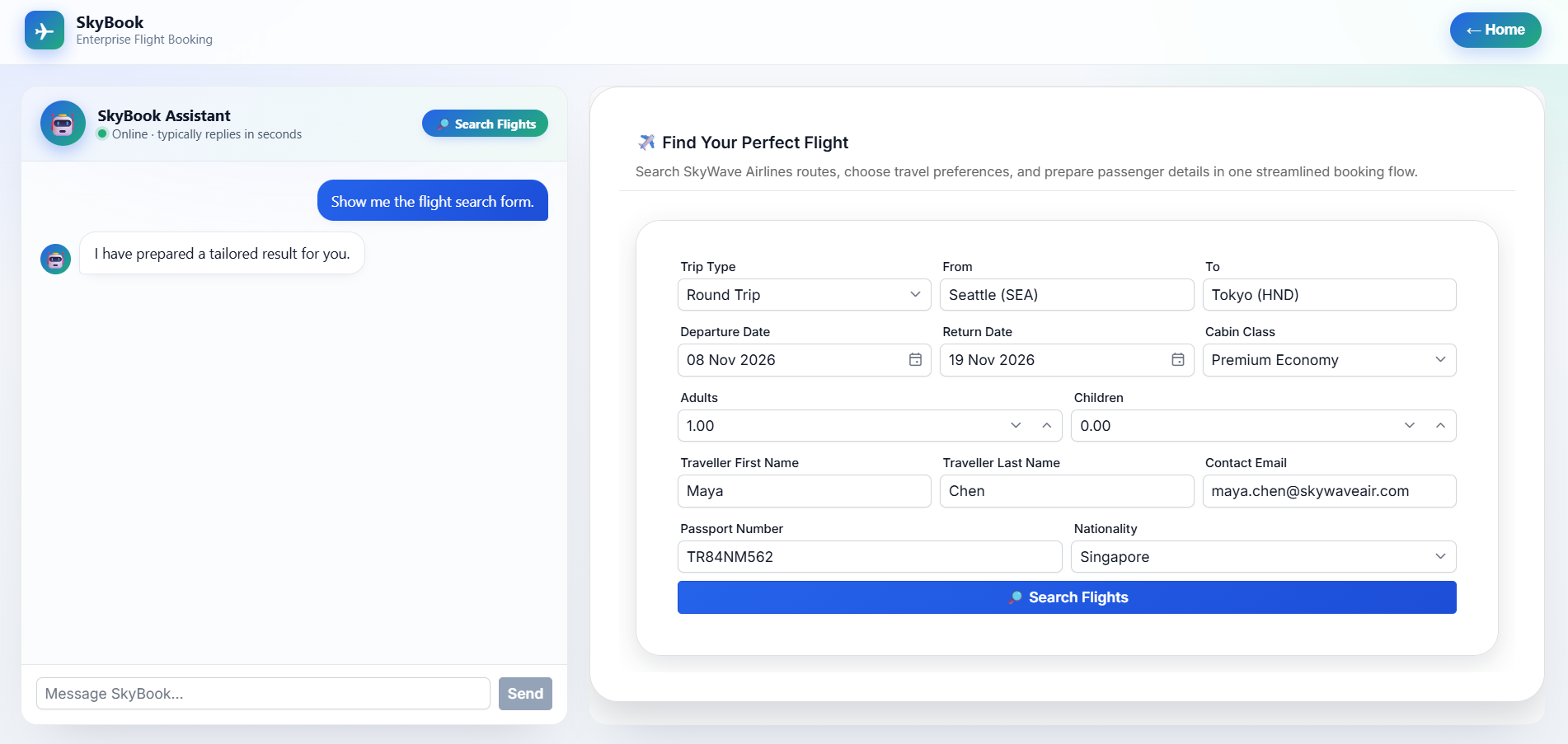Viewport: 1568px width, 744px height.
Task: Decrease the Children count
Action: pos(1410,426)
